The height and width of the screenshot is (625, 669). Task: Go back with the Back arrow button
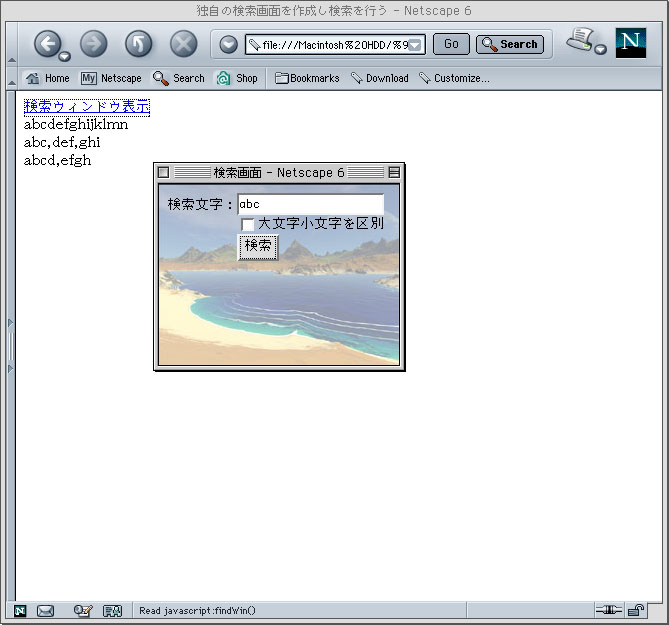(x=47, y=44)
